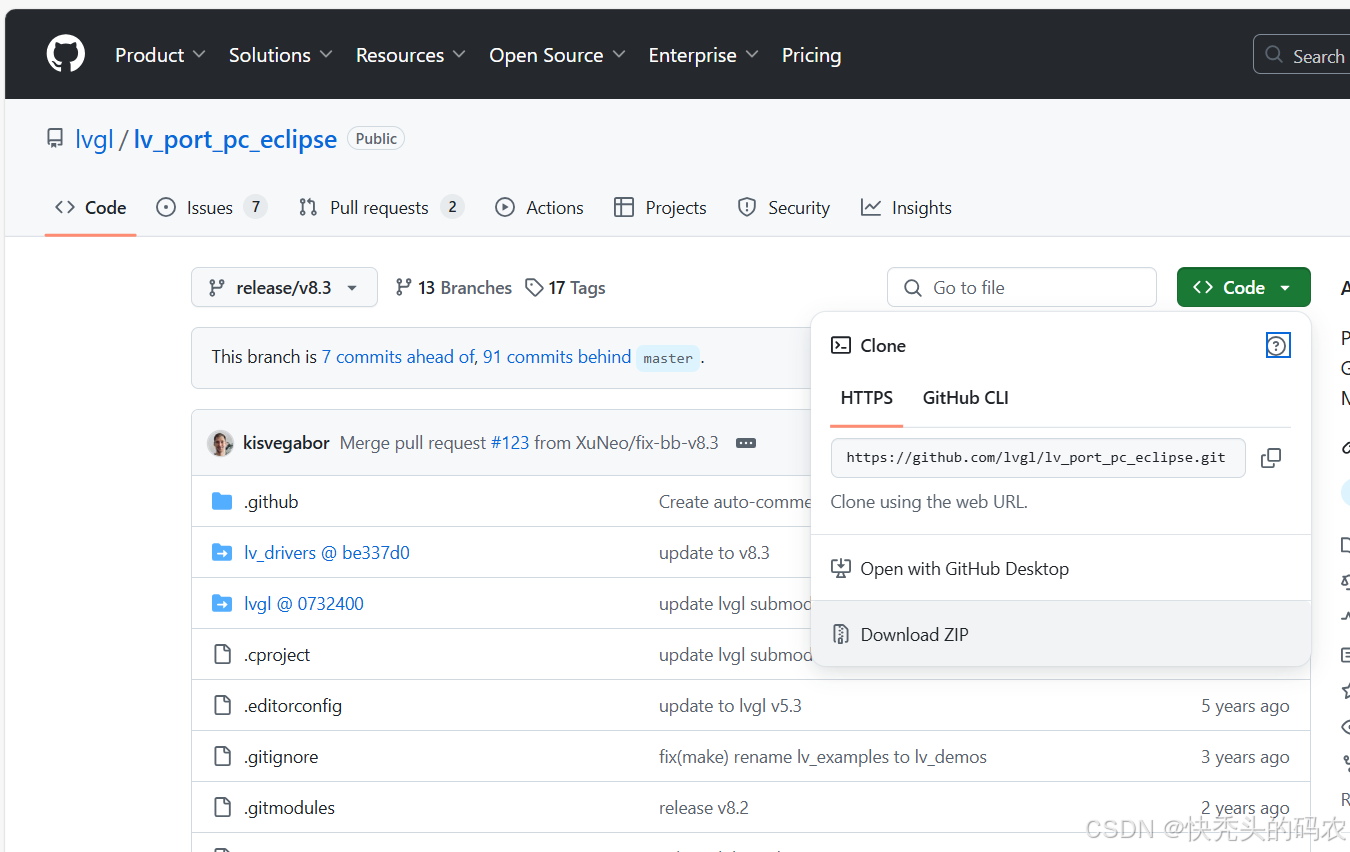Screen dimensions: 1350x852
Task: Open the Solutions dropdown menu
Action: 280,55
